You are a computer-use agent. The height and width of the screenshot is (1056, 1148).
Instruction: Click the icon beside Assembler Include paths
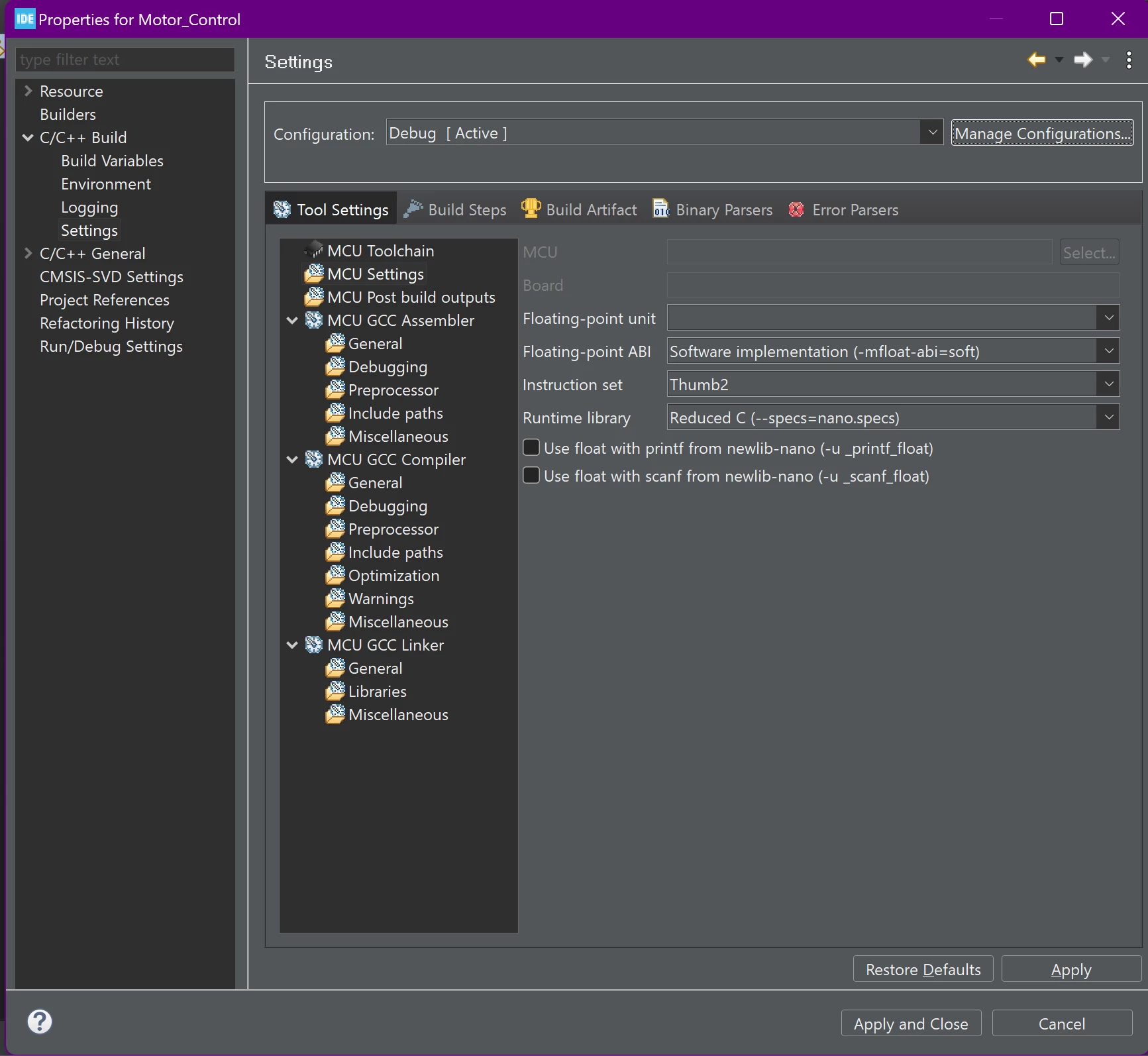point(335,413)
